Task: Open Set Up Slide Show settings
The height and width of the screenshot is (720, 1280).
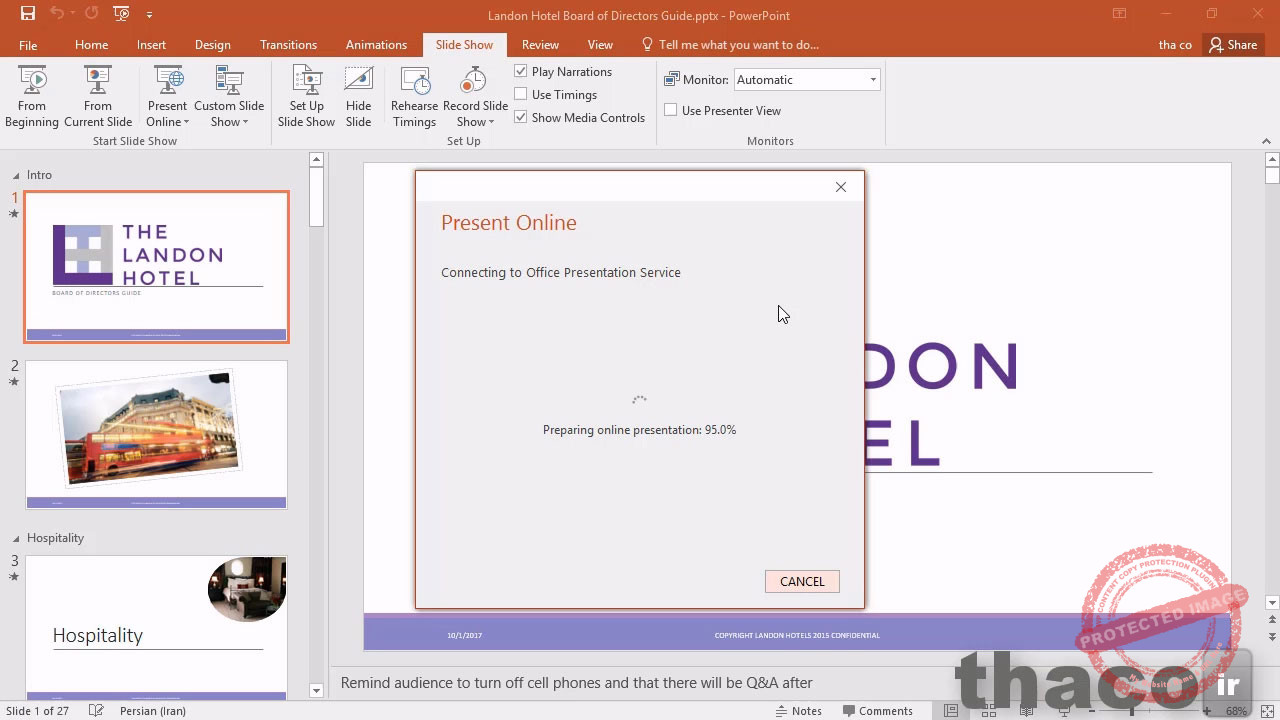Action: tap(306, 97)
